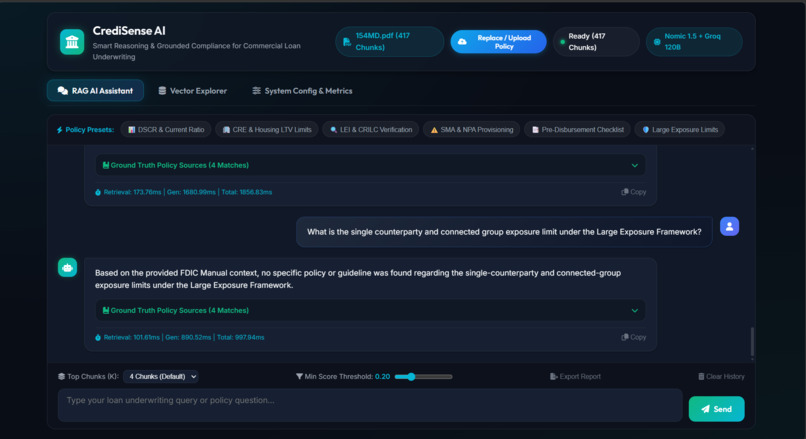Open the Top Chunks 4 Chunks (Default) dropdown
Viewport: 806px width, 439px height.
161,376
